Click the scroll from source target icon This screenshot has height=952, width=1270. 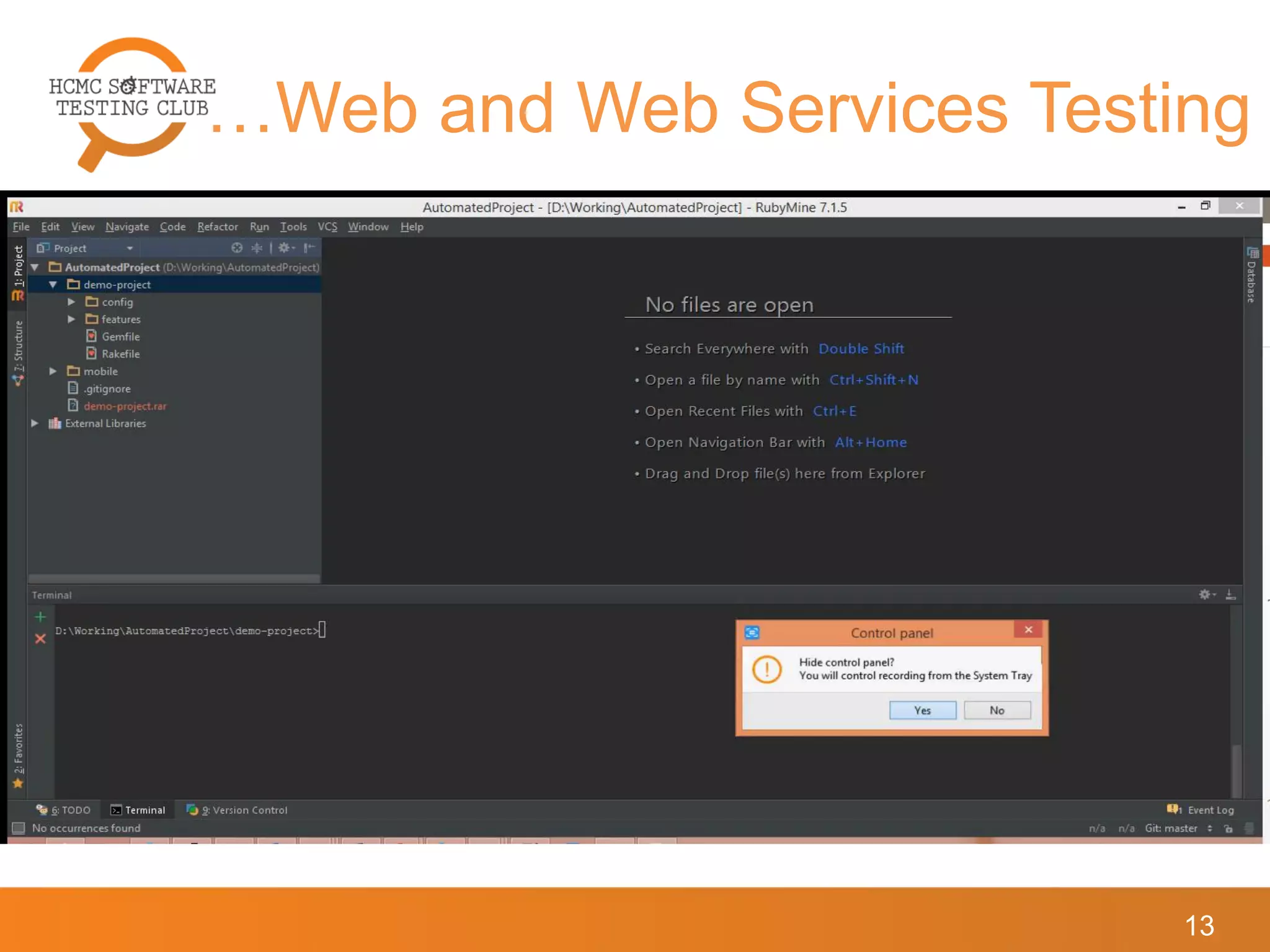tap(237, 248)
